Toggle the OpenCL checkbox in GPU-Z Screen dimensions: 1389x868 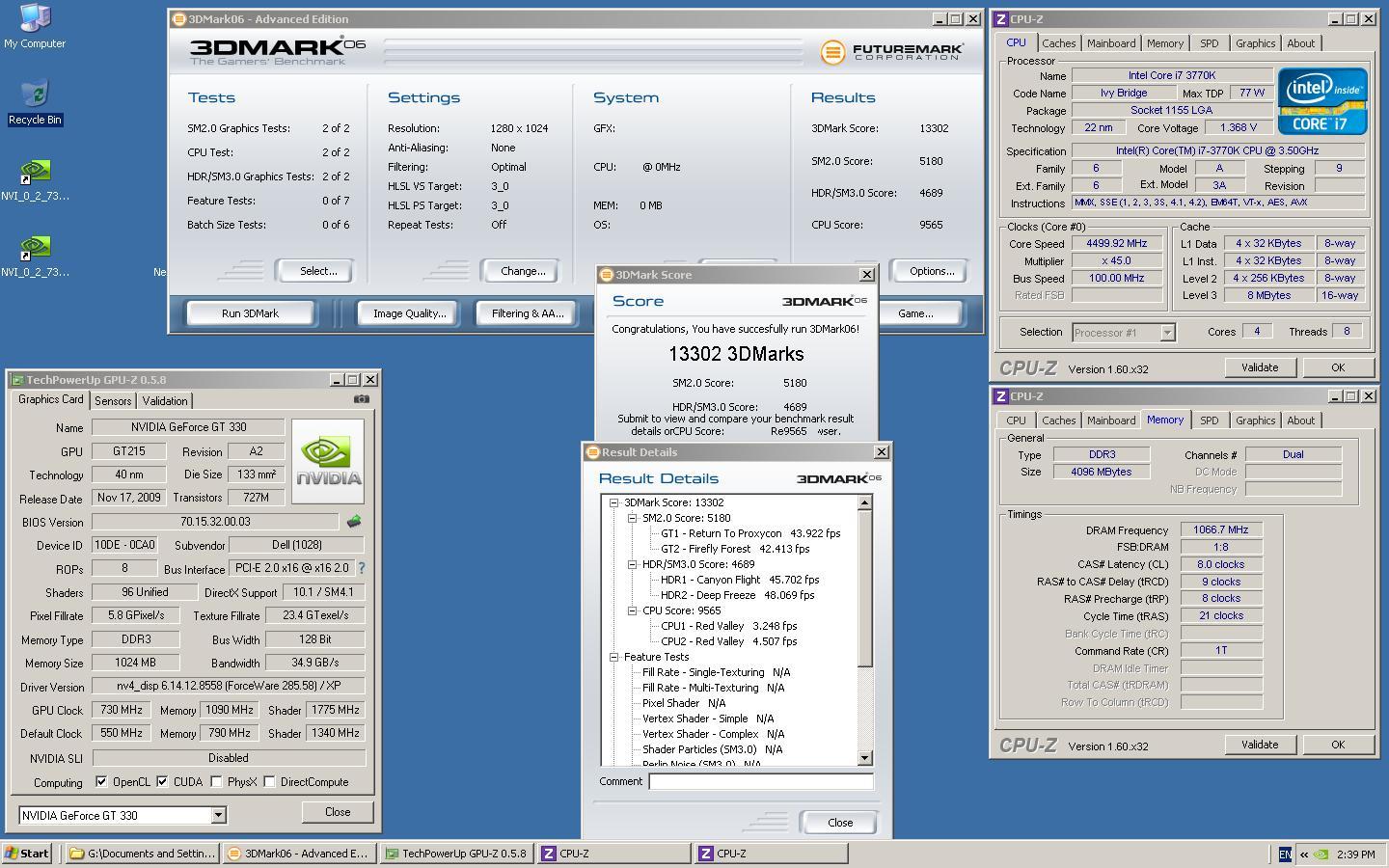(101, 781)
